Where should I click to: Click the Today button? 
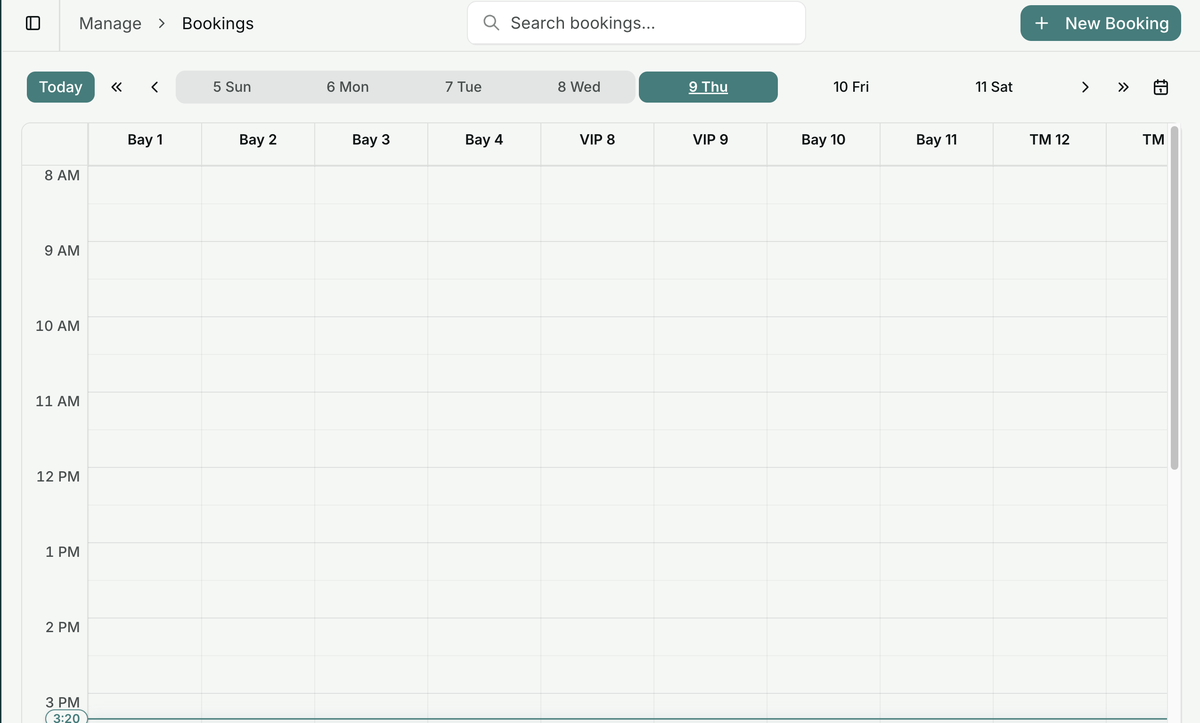tap(61, 87)
